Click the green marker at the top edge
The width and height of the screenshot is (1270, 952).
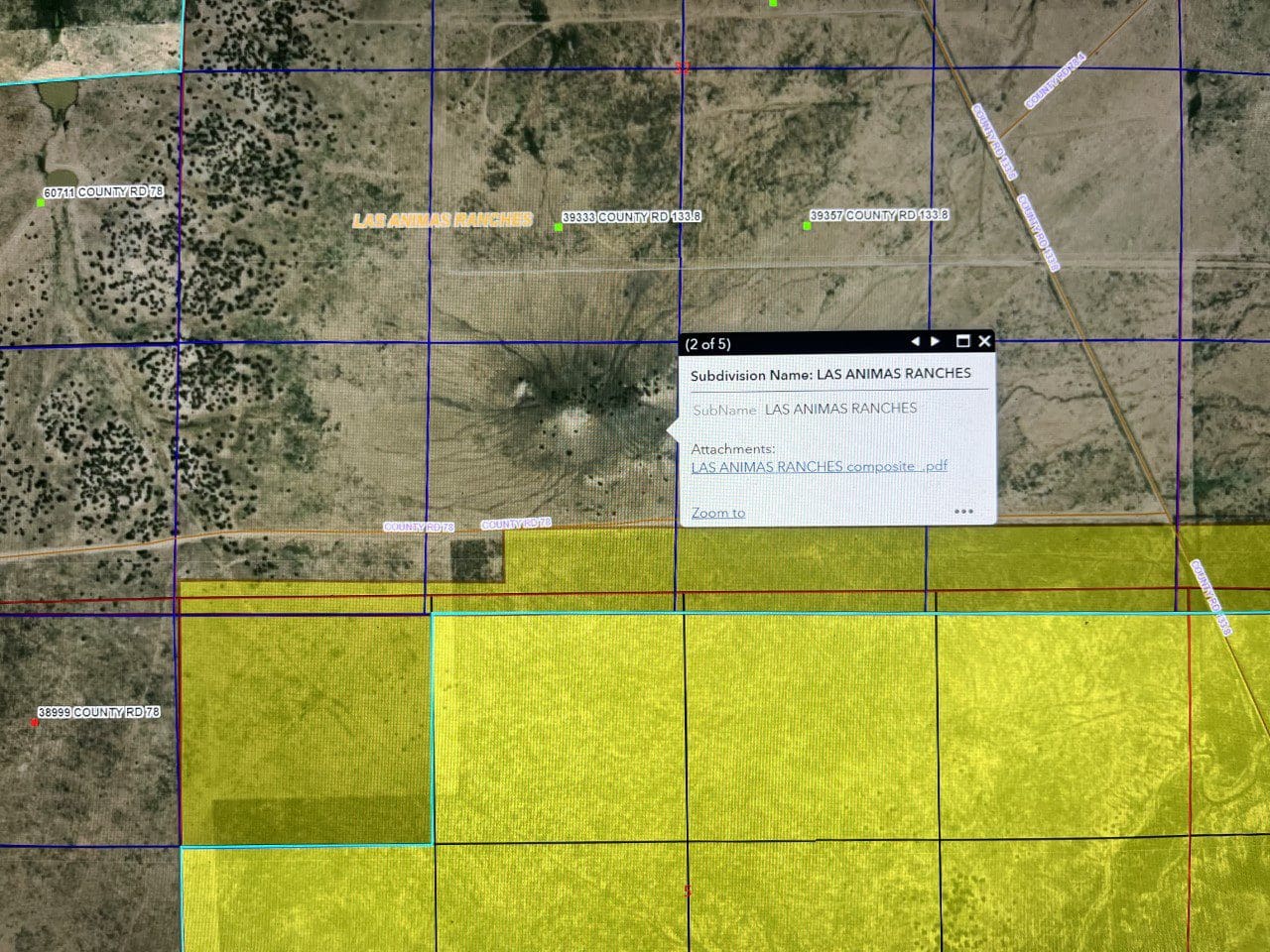click(771, 3)
